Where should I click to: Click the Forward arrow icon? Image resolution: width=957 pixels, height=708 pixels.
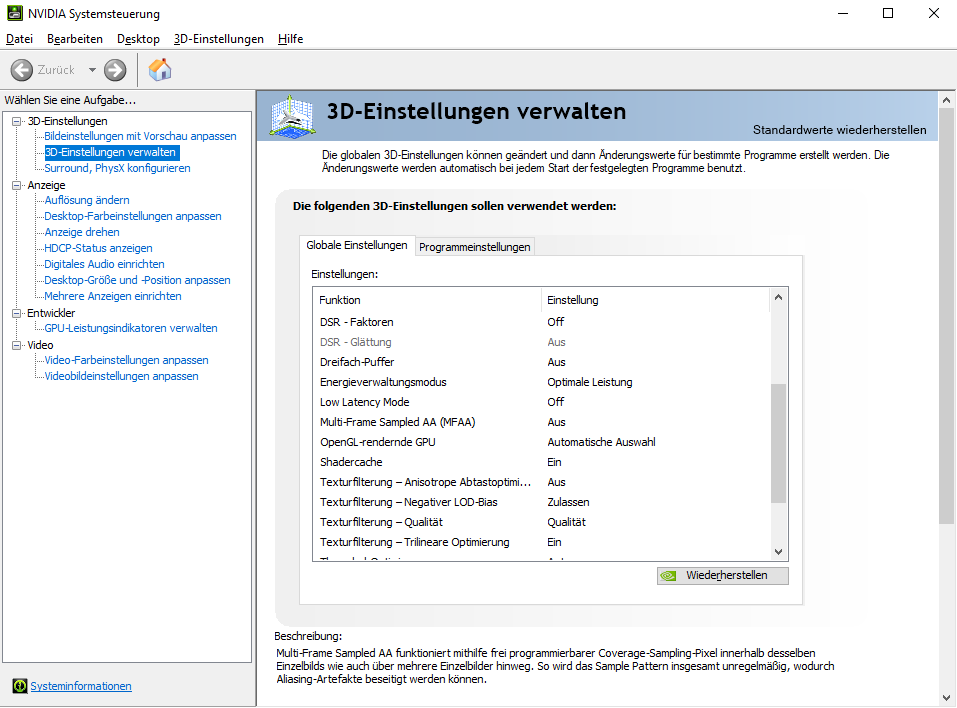(115, 70)
